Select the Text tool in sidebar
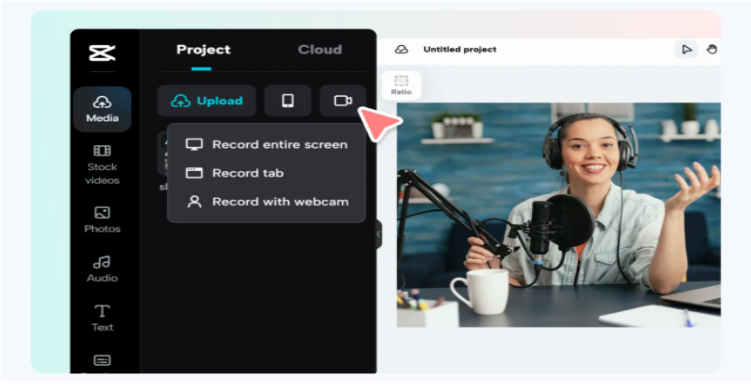The height and width of the screenshot is (384, 751). (102, 318)
